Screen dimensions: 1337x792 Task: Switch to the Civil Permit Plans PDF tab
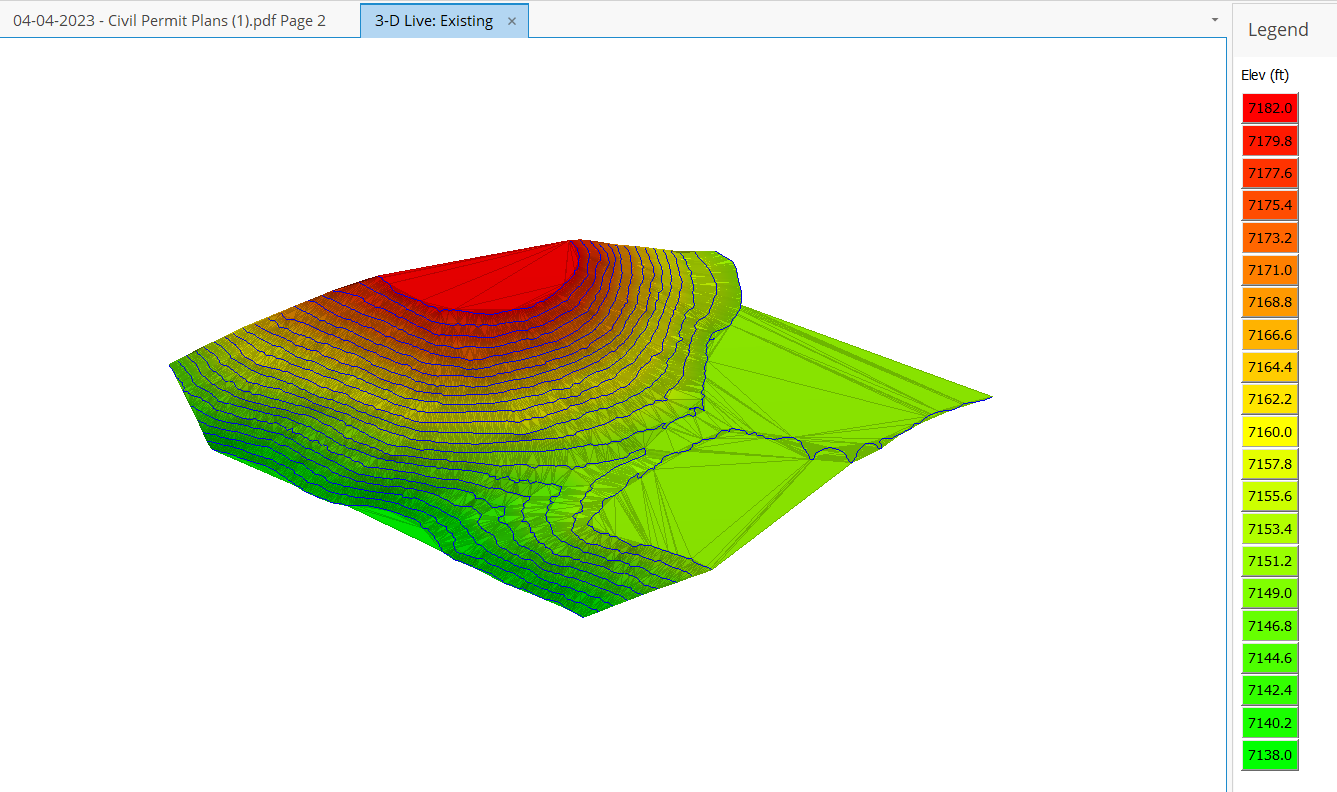tap(169, 21)
